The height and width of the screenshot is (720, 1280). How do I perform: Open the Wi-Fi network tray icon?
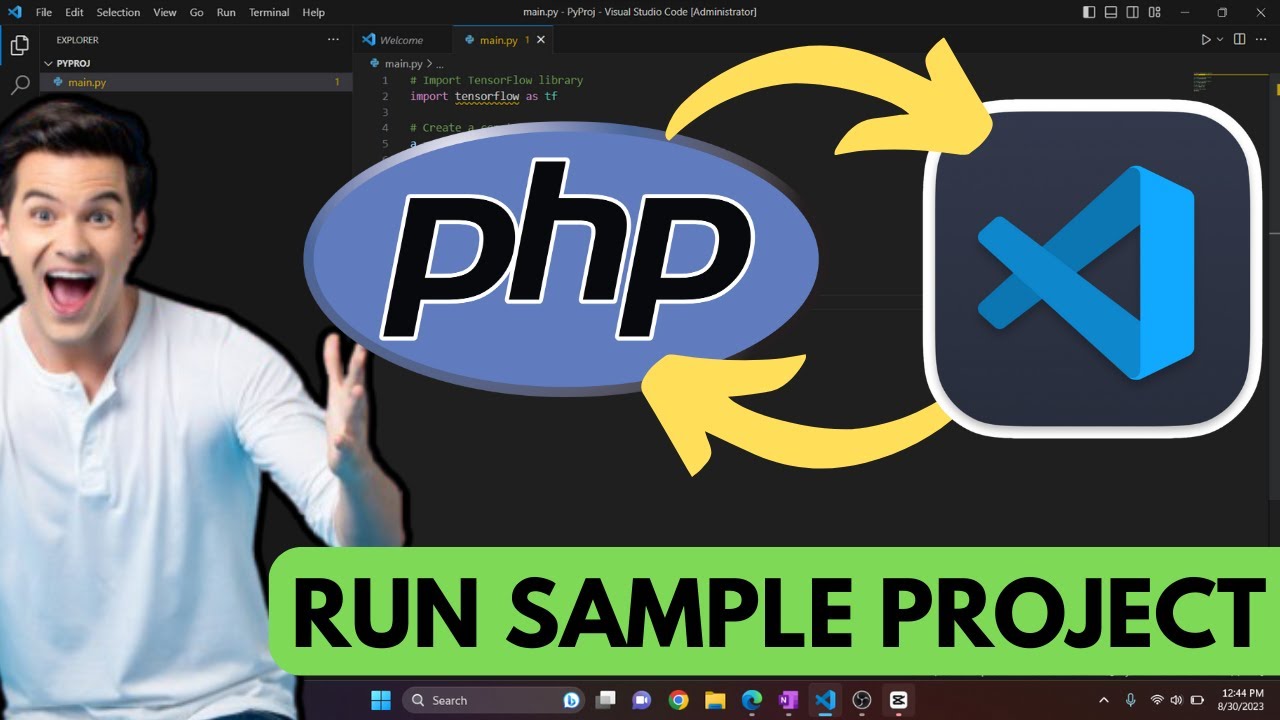[x=1157, y=700]
